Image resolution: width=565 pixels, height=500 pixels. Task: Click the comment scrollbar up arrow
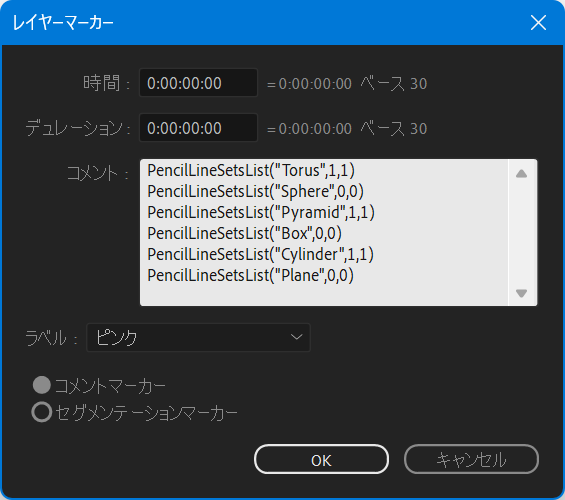[521, 174]
